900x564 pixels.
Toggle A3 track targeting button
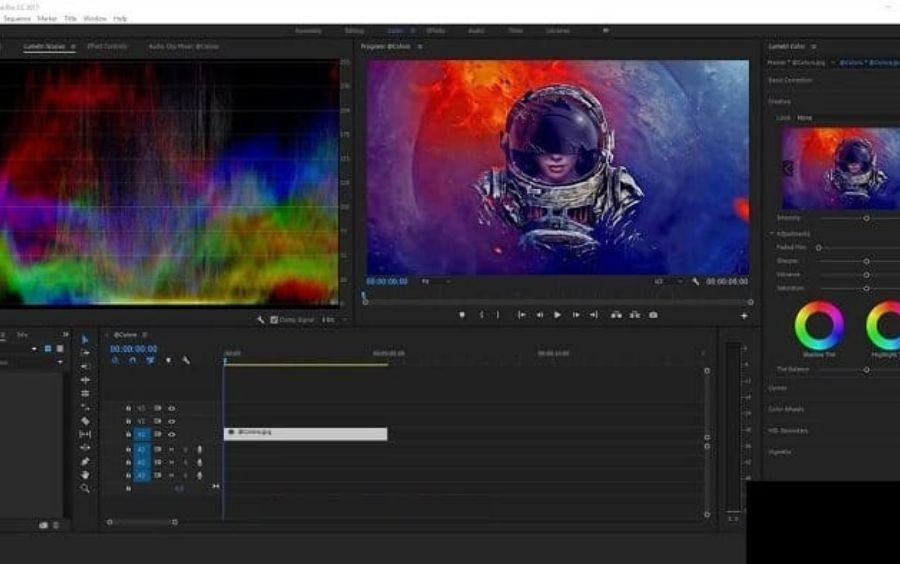pos(141,476)
